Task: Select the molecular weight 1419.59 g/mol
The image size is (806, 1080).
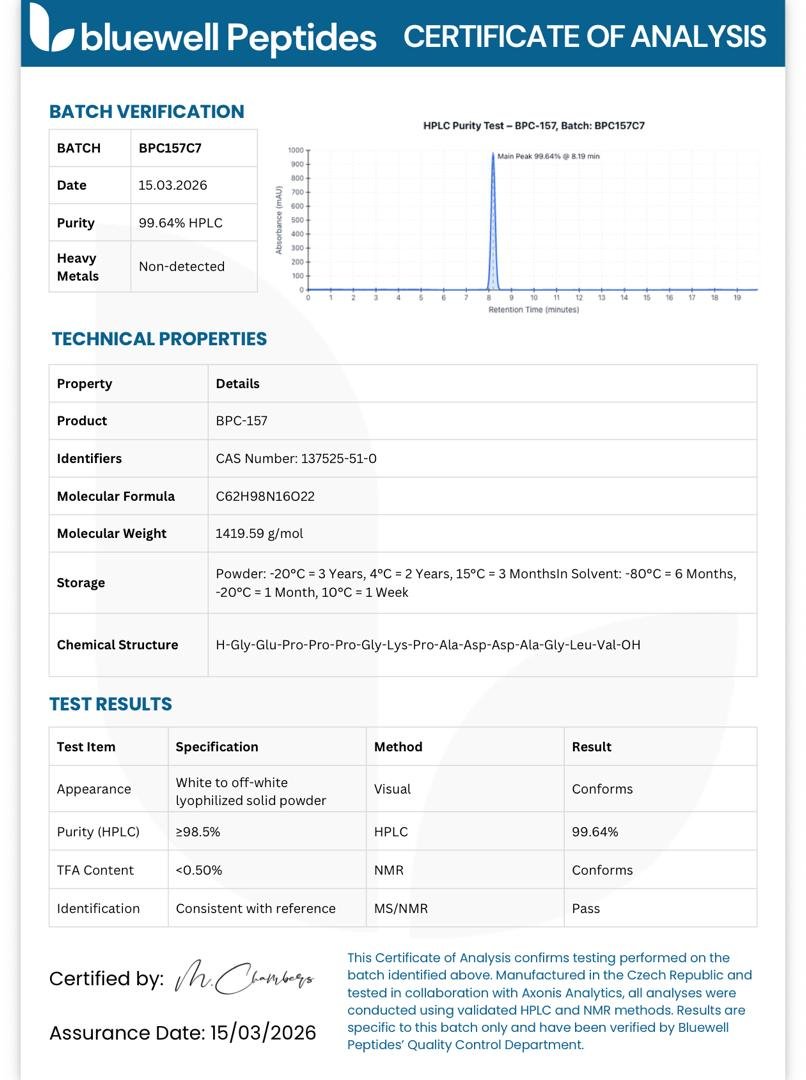Action: coord(259,534)
